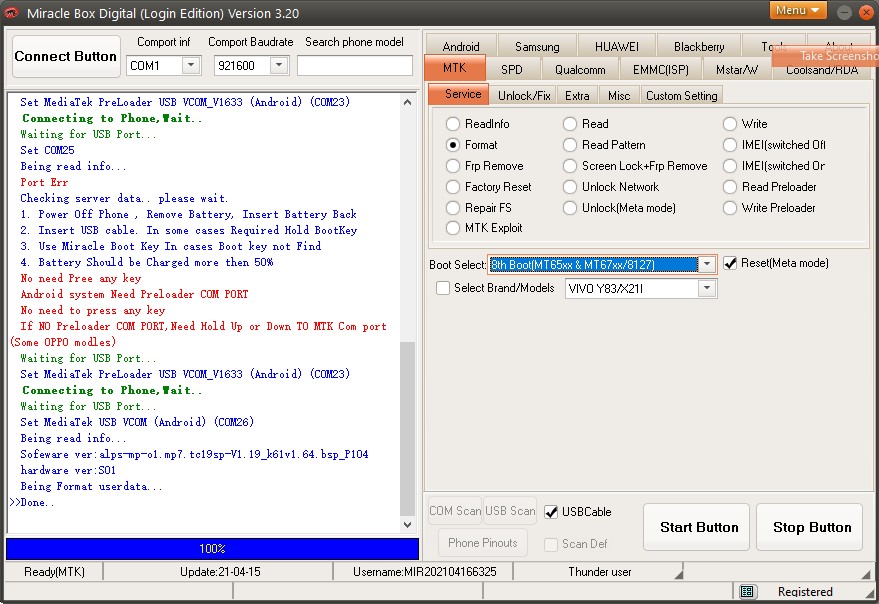Select the Service sub-tab

tap(460, 94)
